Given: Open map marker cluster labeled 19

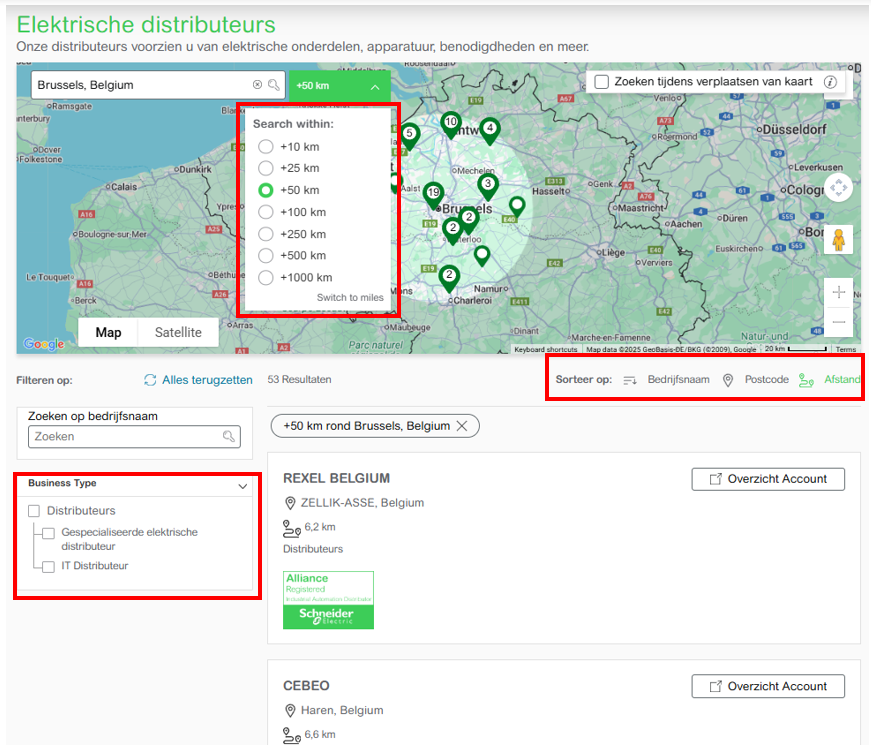Looking at the screenshot, I should pos(433,195).
